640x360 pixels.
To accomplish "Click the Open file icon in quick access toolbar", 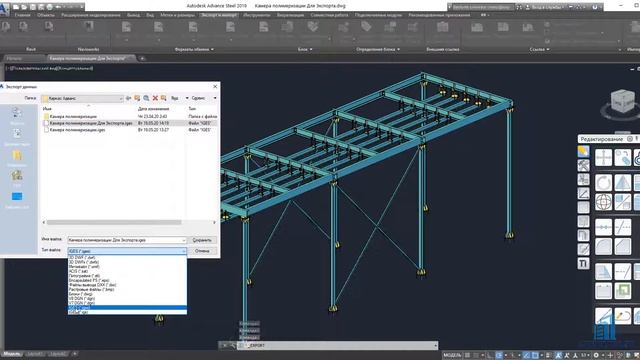I will click(24, 7).
